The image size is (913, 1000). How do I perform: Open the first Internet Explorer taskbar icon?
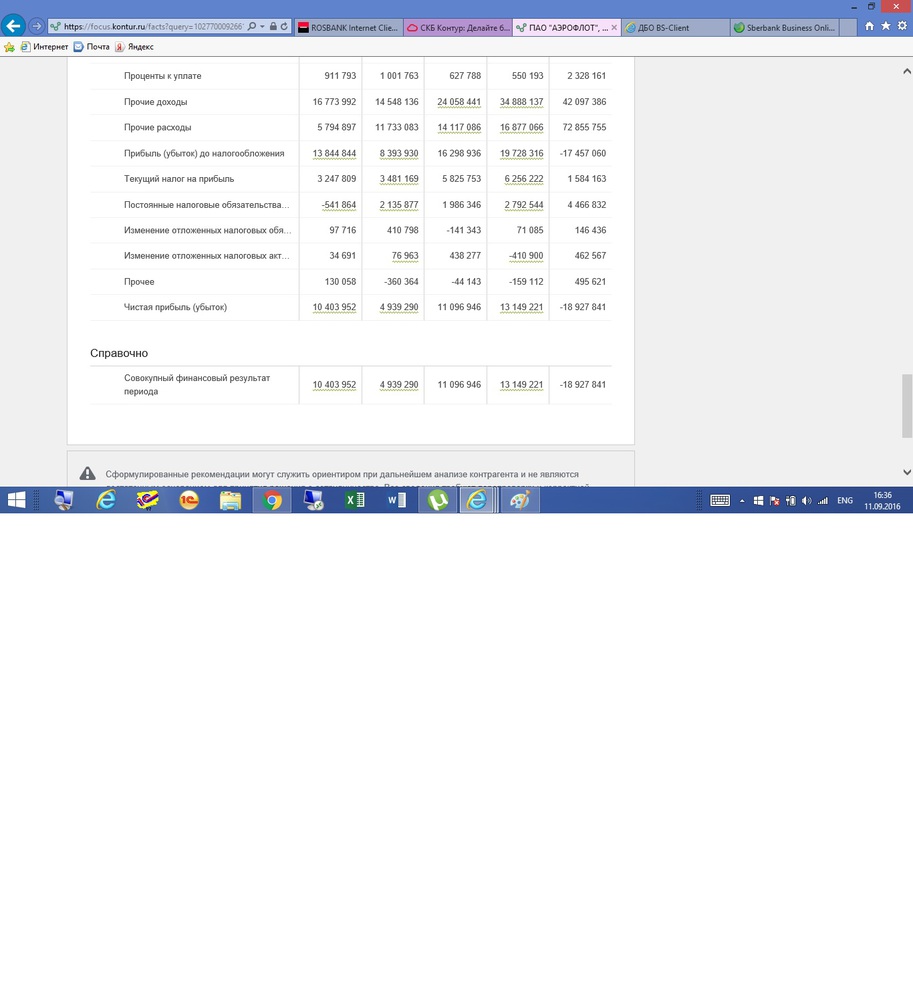(105, 501)
